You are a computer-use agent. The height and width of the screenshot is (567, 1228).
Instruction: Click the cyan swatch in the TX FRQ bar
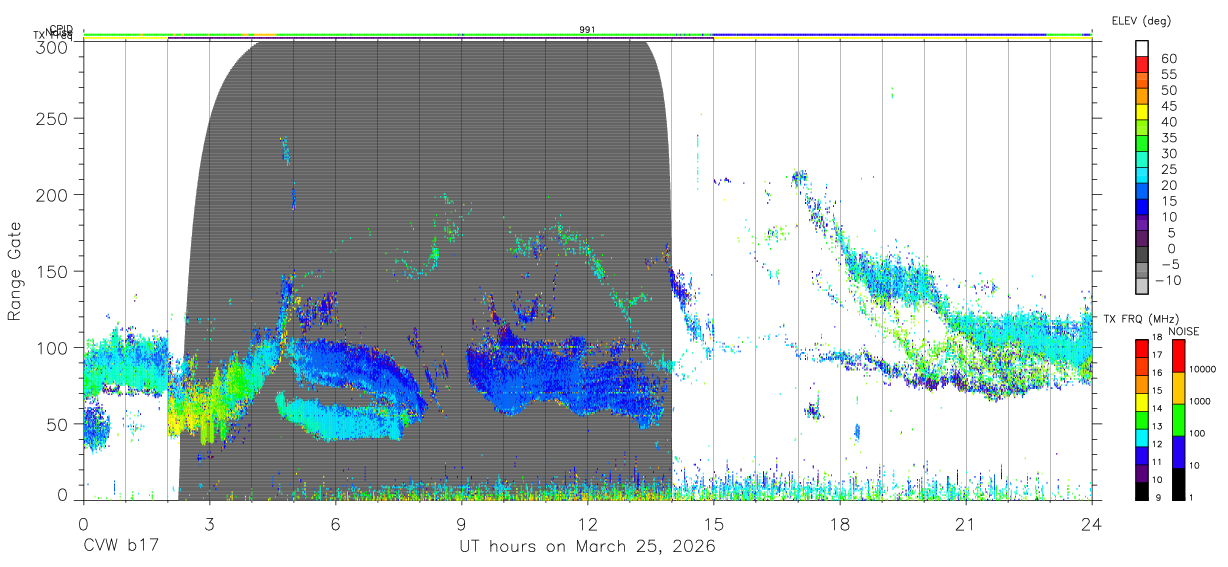(x=1142, y=438)
